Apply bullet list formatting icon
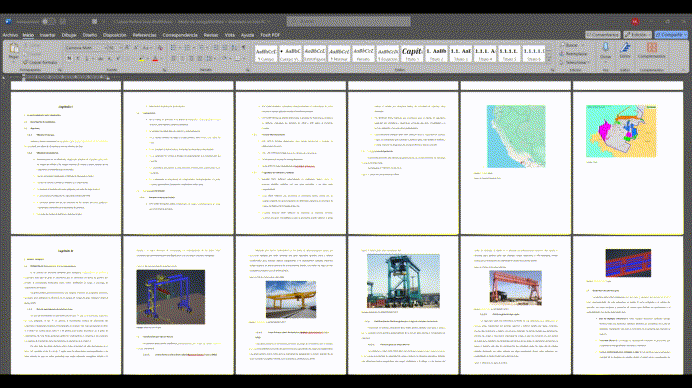This screenshot has width=692, height=388. click(x=174, y=47)
